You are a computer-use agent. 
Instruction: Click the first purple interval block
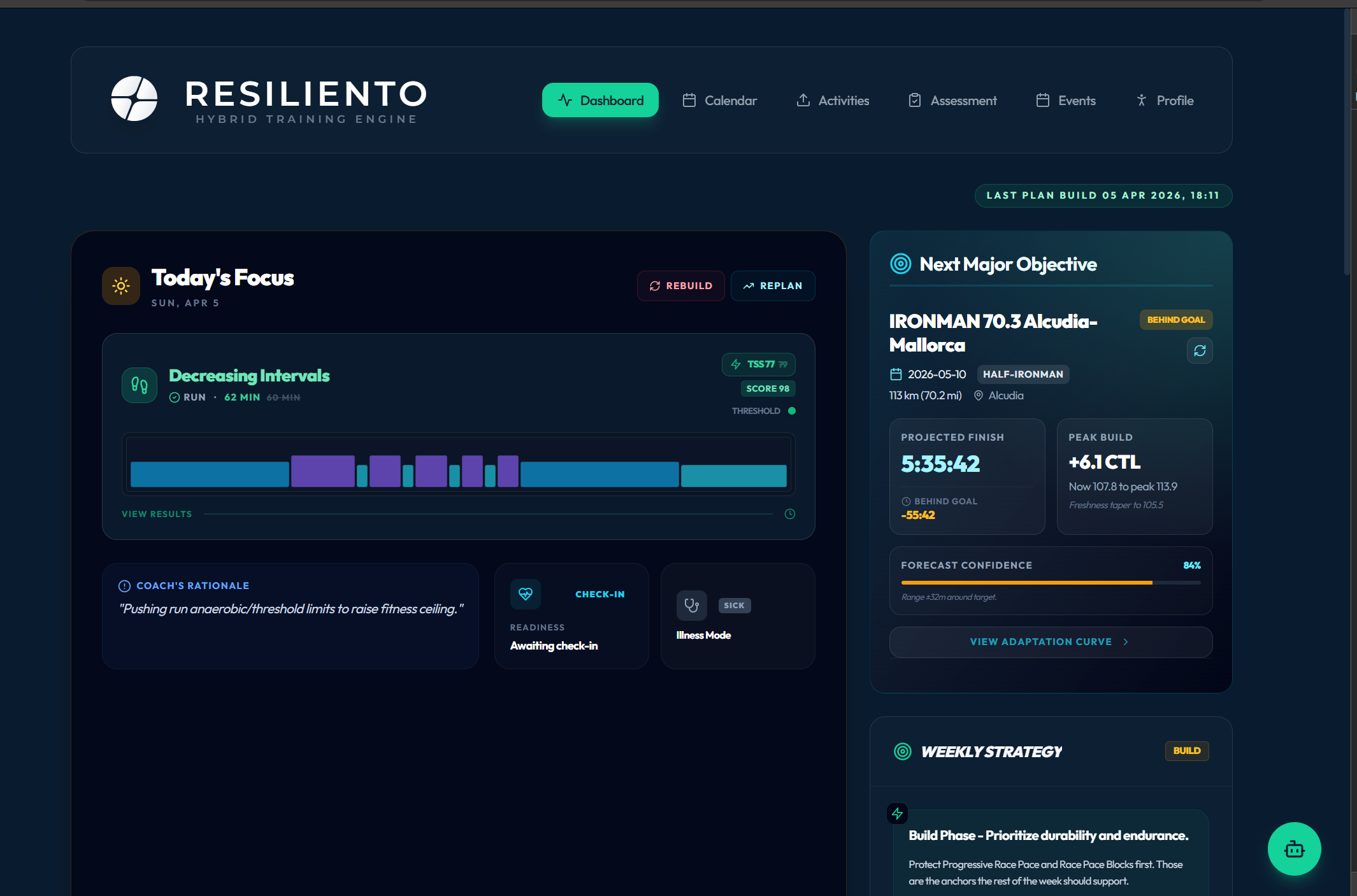(x=322, y=471)
